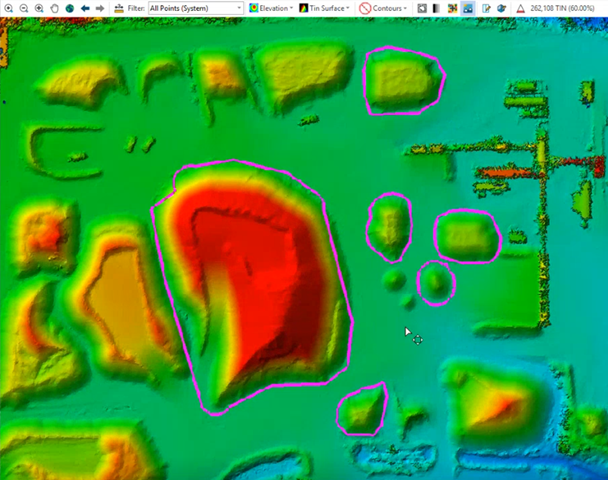Open the Elevation coloring dropdown
Screen dimensions: 608x480
(271, 8)
